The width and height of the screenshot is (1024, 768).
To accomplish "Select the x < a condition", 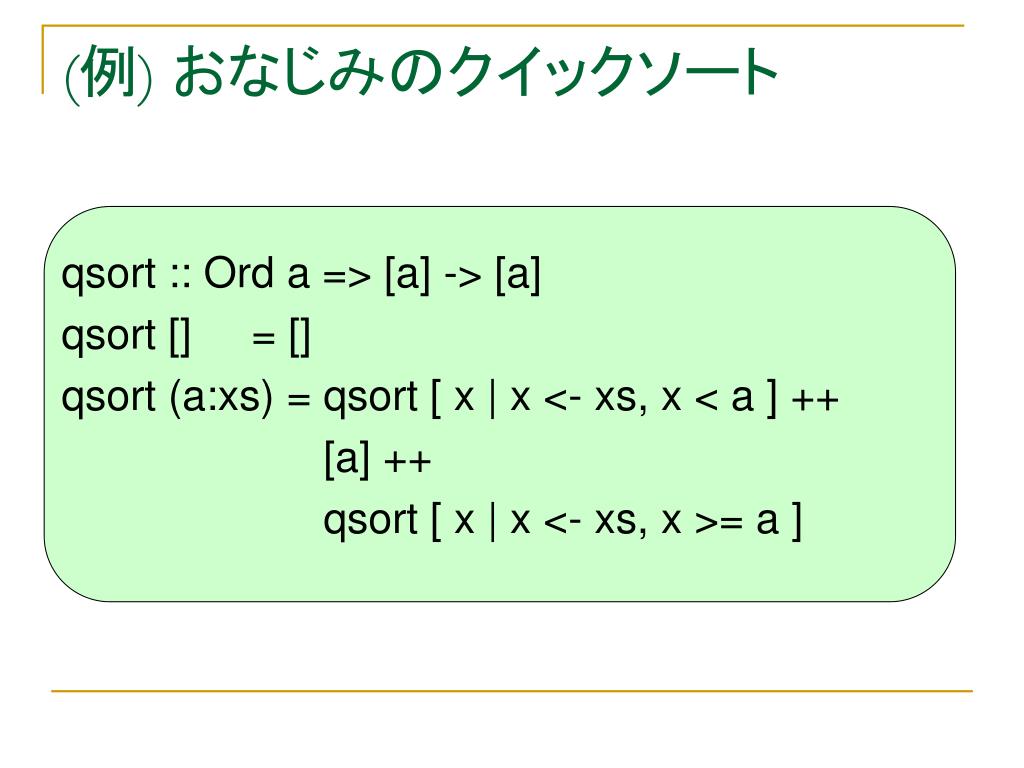I will 708,398.
